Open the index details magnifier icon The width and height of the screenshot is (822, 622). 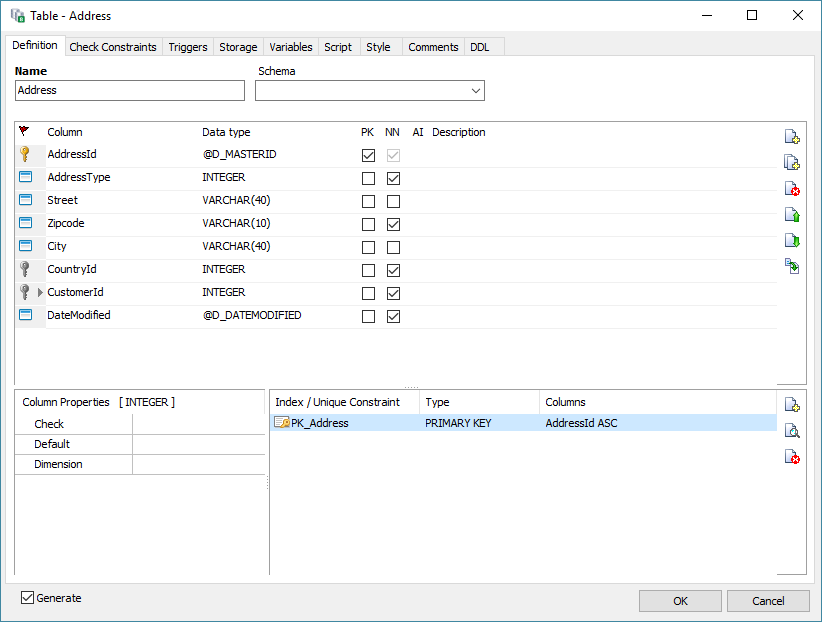coord(792,431)
